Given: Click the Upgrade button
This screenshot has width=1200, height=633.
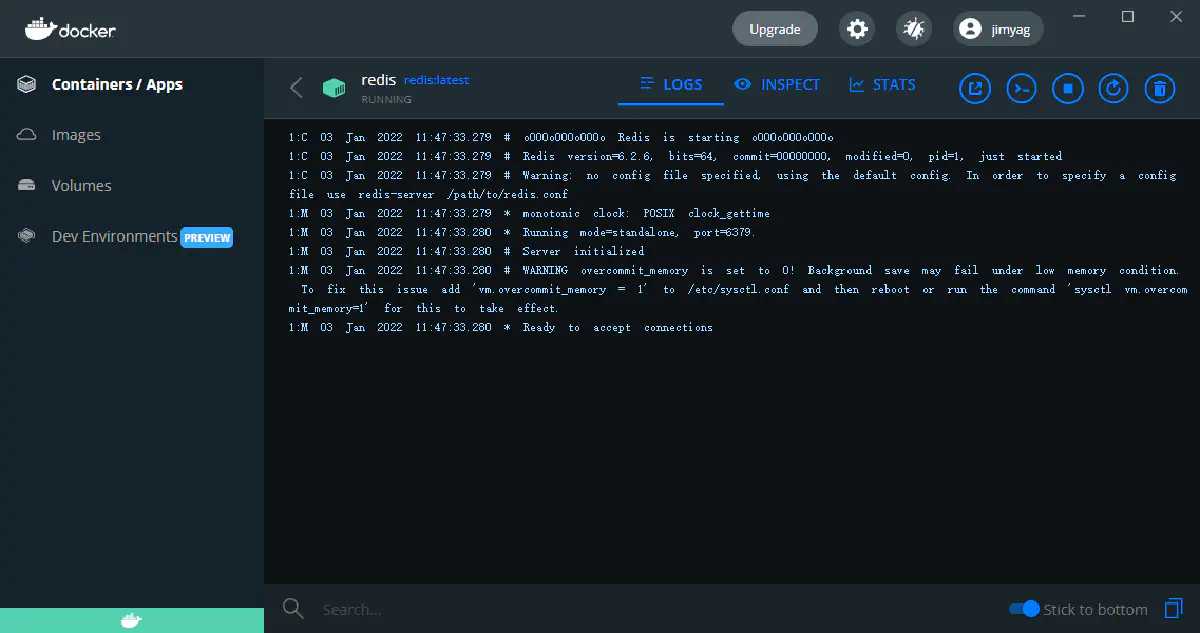Looking at the screenshot, I should point(774,29).
